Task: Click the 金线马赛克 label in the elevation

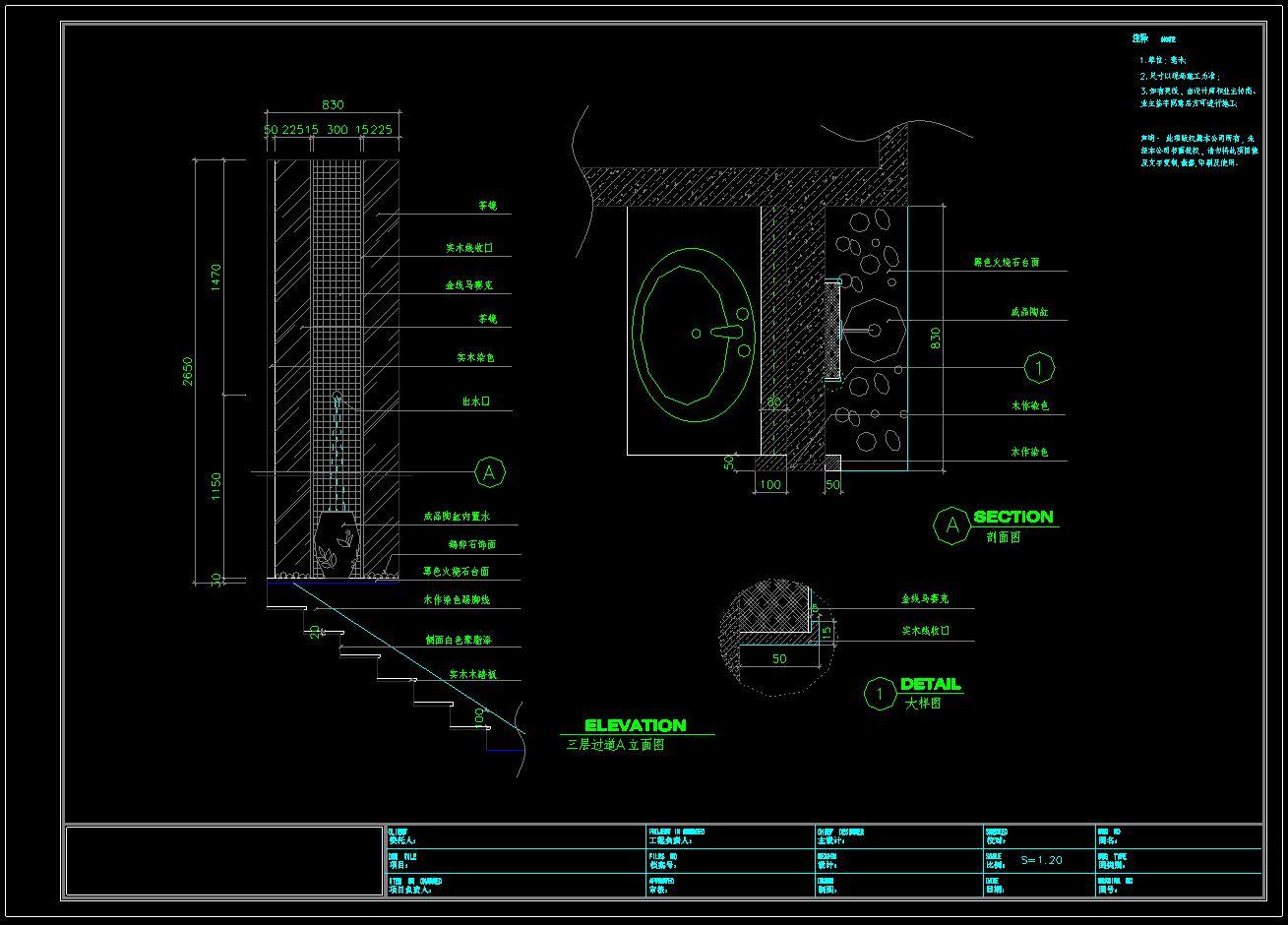Action: (x=468, y=285)
